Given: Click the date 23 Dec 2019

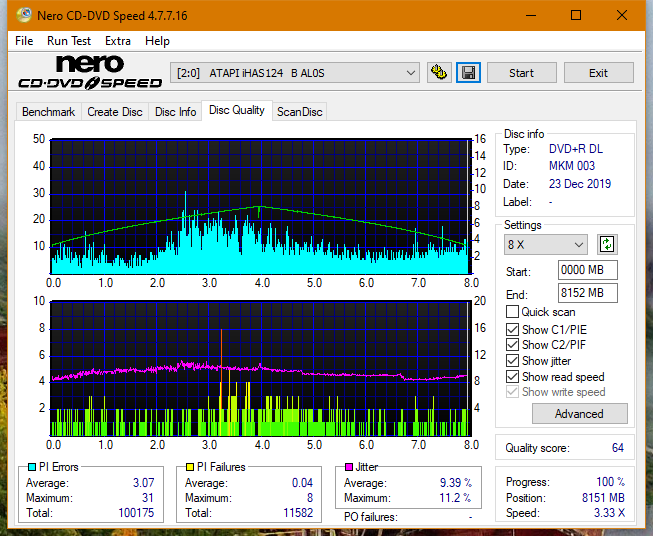Looking at the screenshot, I should point(580,184).
